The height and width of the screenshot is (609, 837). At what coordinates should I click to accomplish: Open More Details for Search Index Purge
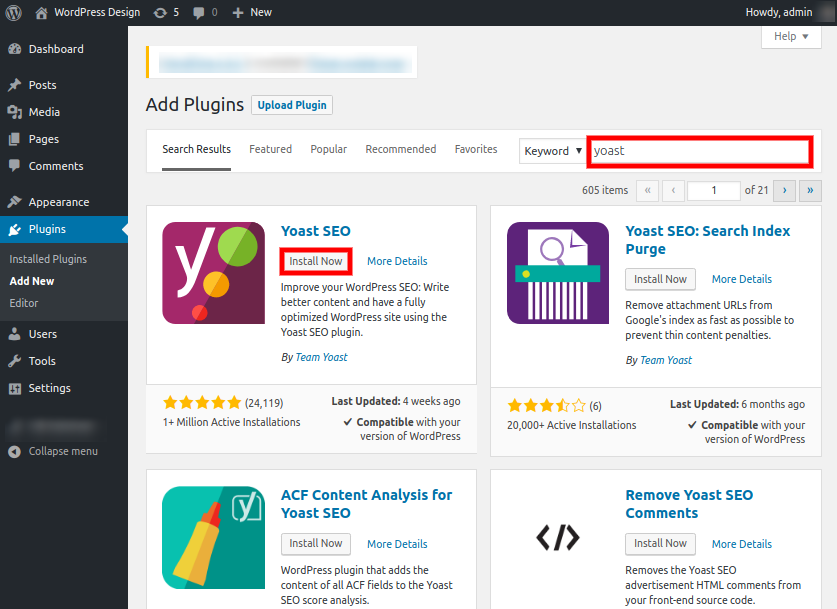click(742, 279)
